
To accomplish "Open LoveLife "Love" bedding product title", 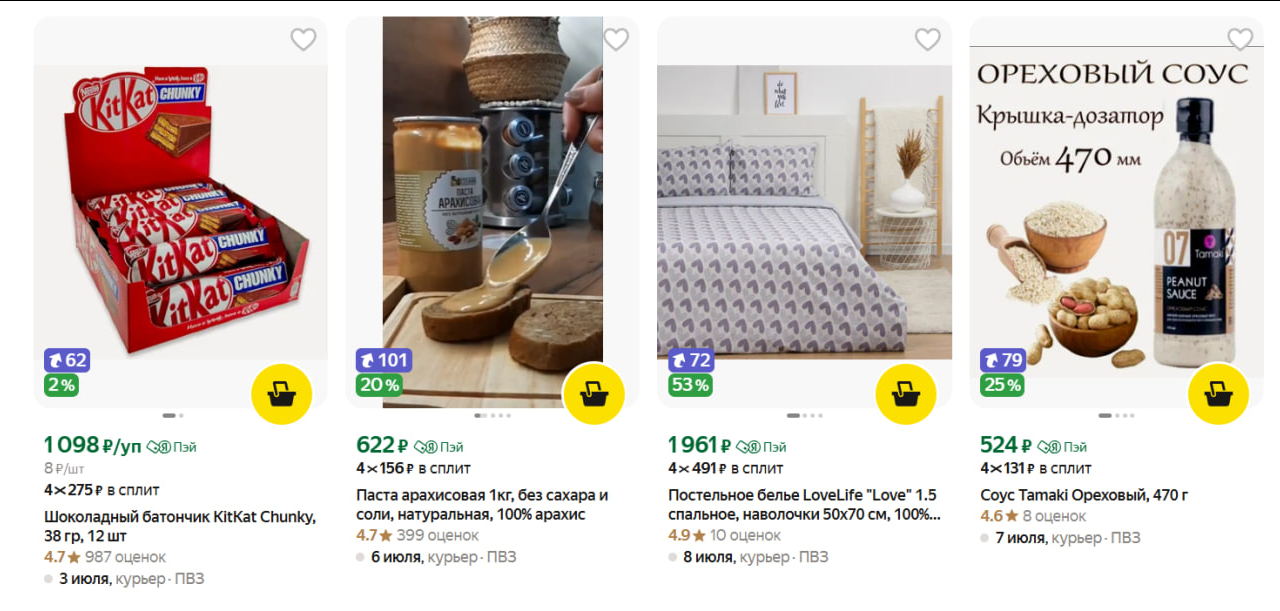I will pyautogui.click(x=802, y=505).
